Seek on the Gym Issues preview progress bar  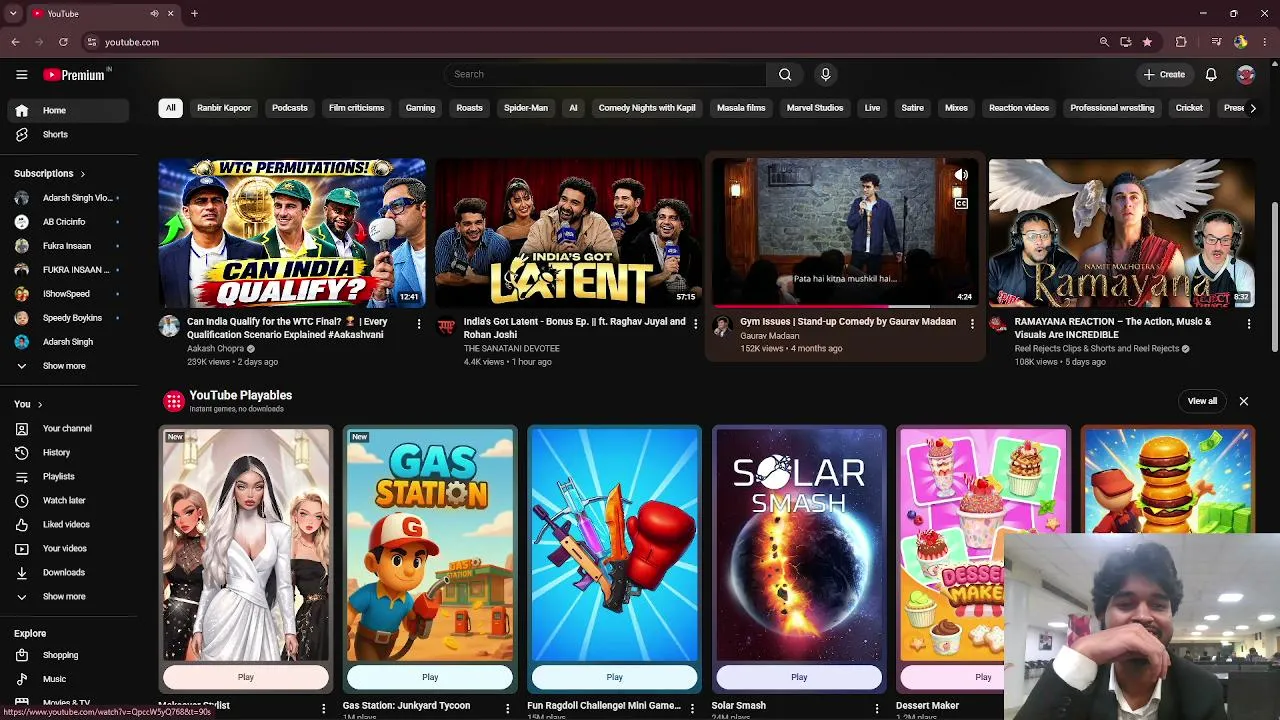[x=845, y=306]
